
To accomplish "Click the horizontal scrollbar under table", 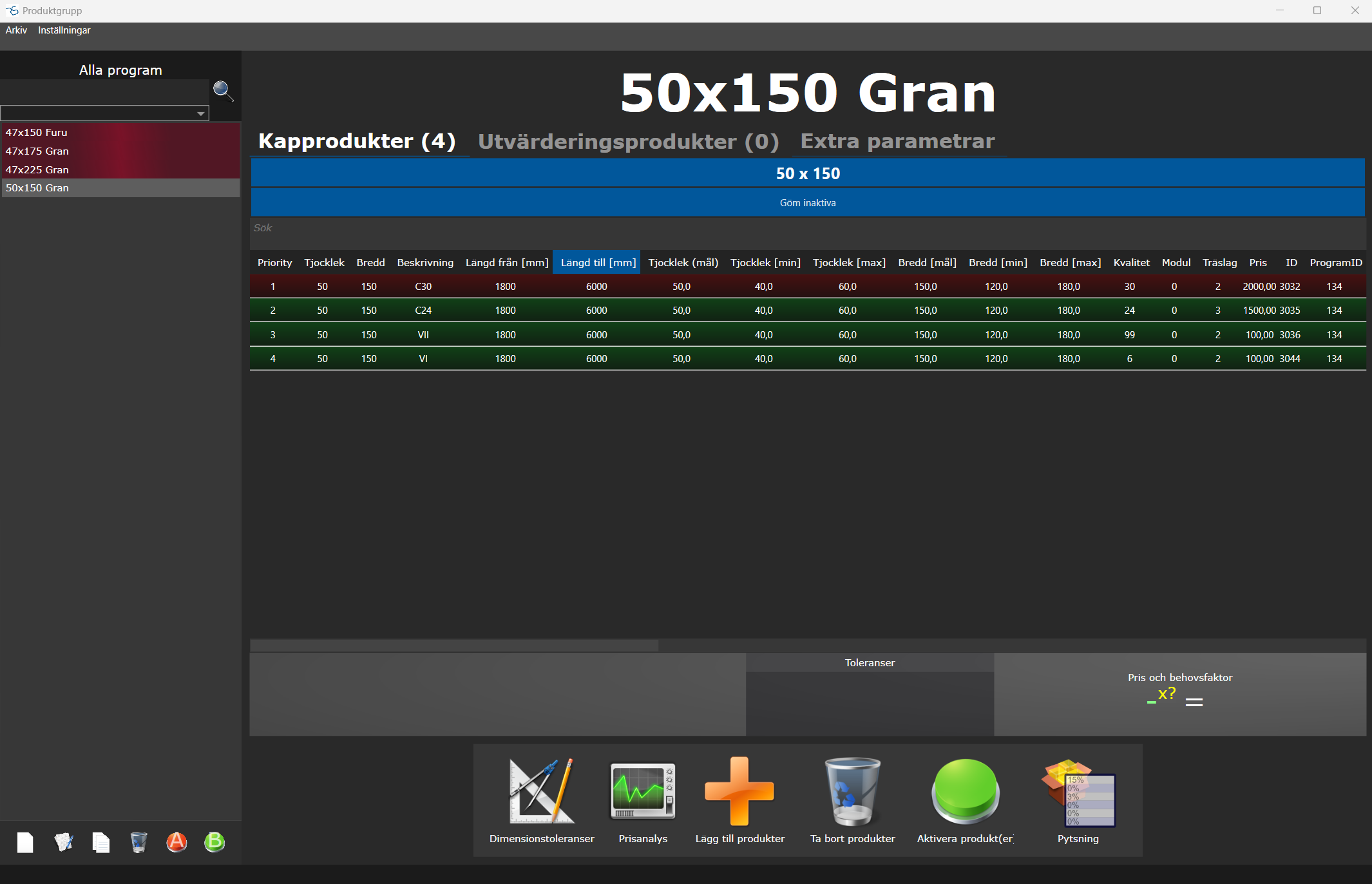I will point(454,645).
